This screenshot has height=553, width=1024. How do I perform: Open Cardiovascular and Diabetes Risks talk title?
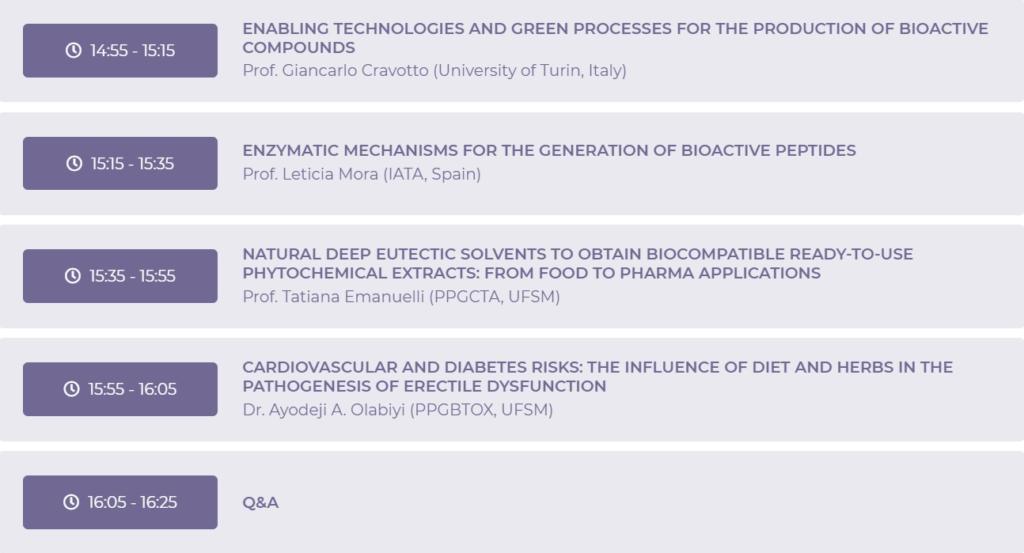click(x=597, y=376)
